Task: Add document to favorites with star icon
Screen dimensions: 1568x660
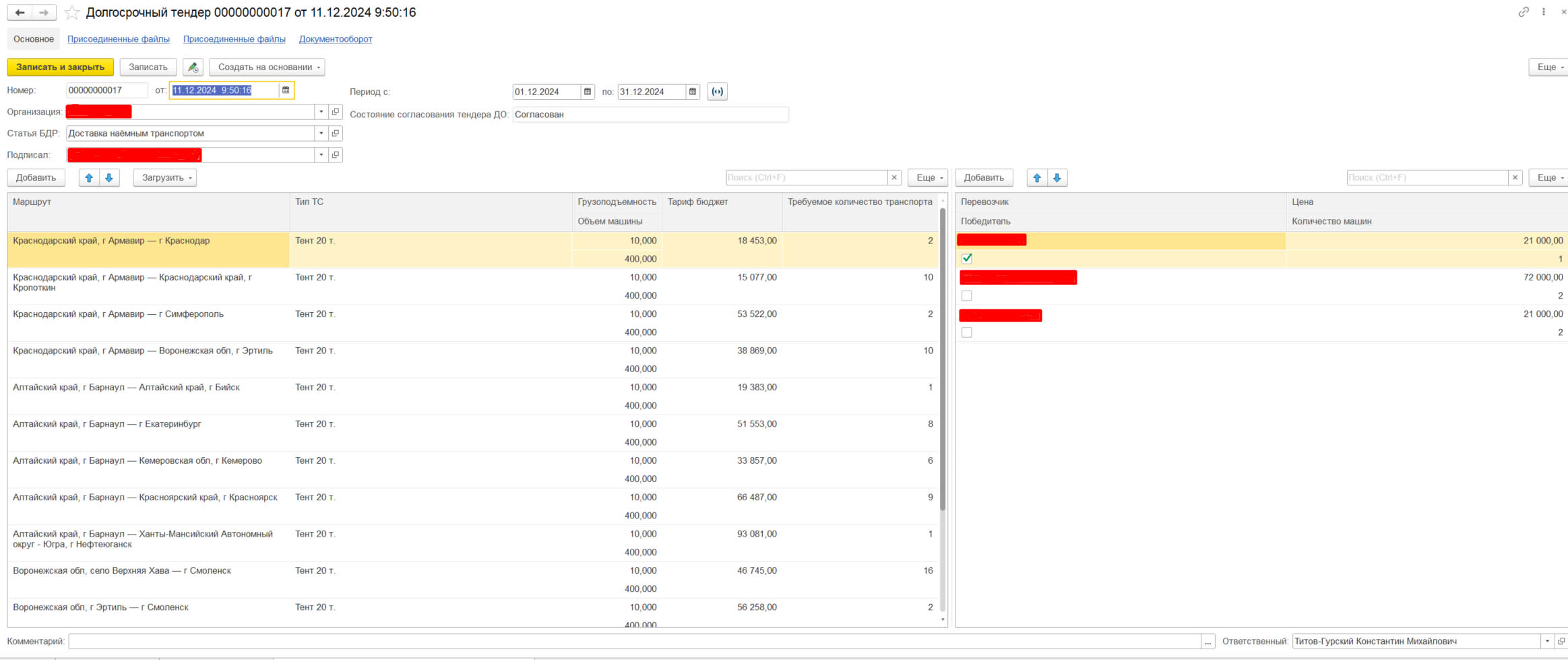Action: coord(72,13)
